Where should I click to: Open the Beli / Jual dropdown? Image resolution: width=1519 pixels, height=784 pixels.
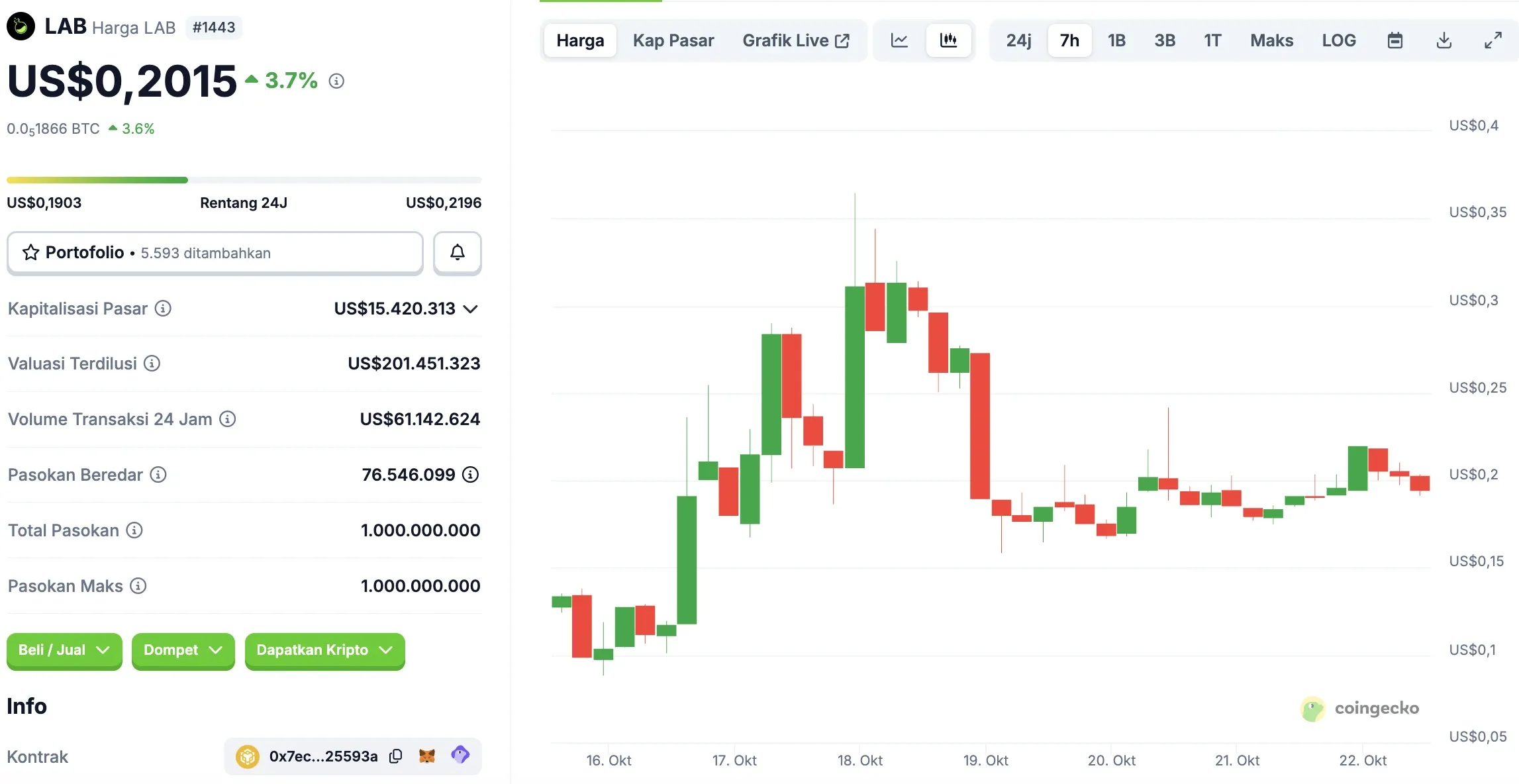click(x=64, y=650)
